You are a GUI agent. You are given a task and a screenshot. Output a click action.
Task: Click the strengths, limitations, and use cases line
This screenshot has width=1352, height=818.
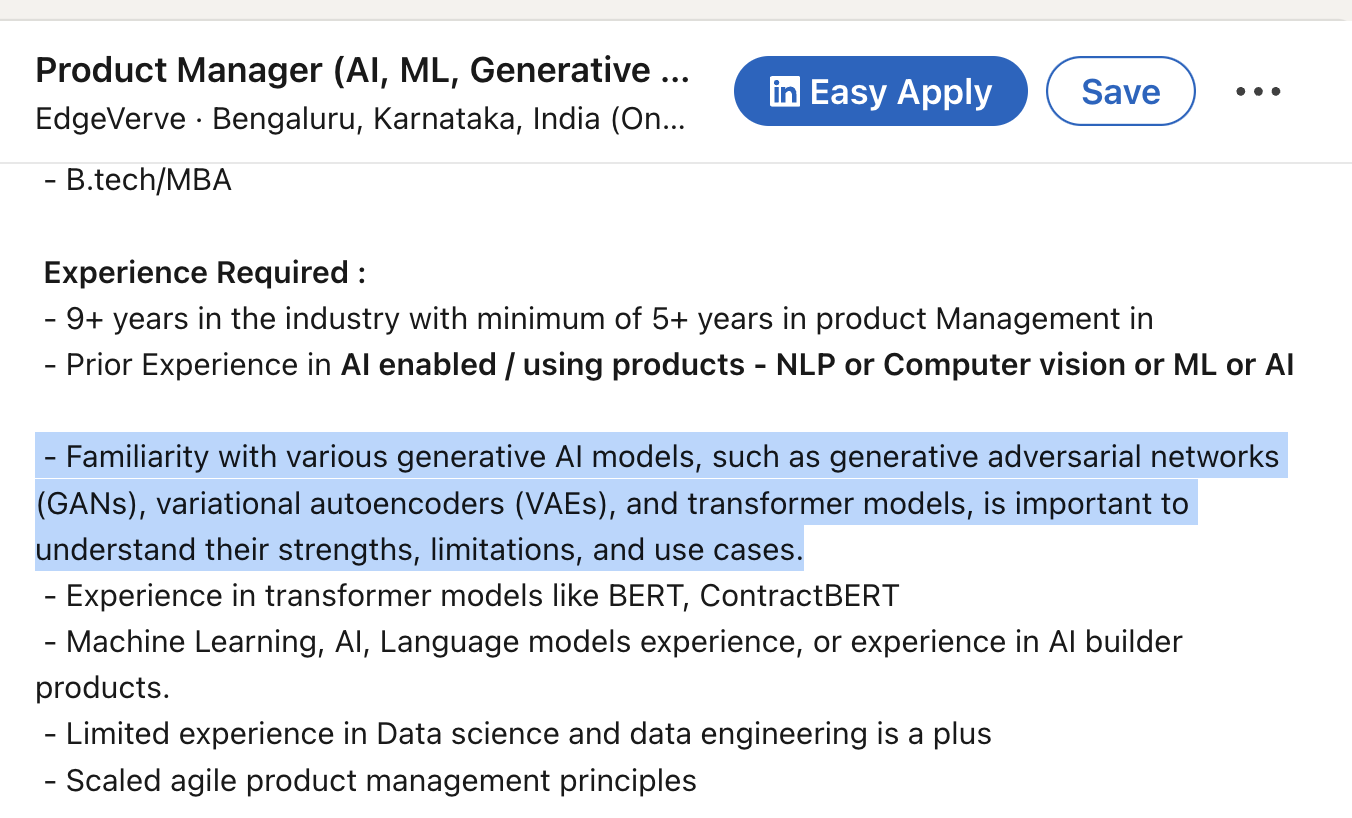pos(420,549)
